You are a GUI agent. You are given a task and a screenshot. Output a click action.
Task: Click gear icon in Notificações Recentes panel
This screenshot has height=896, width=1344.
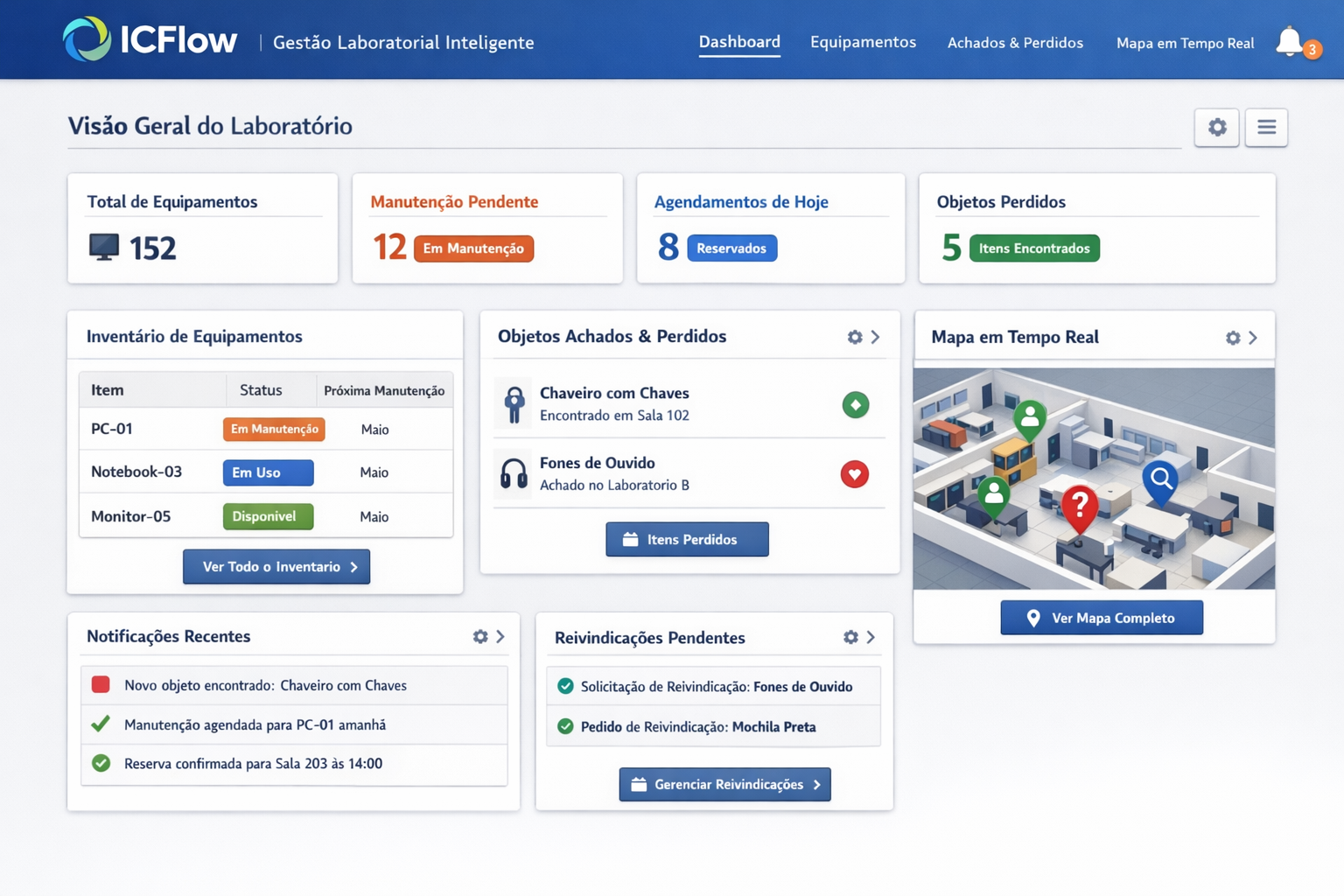[x=480, y=637]
